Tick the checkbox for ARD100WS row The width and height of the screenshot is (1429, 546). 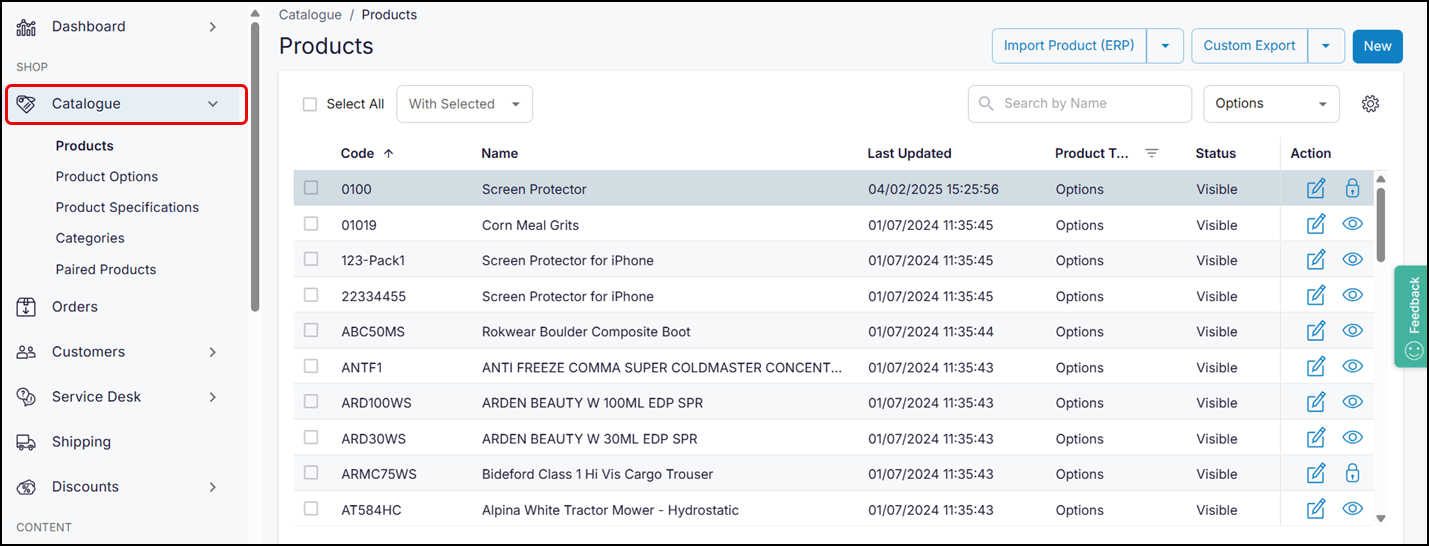(x=311, y=402)
